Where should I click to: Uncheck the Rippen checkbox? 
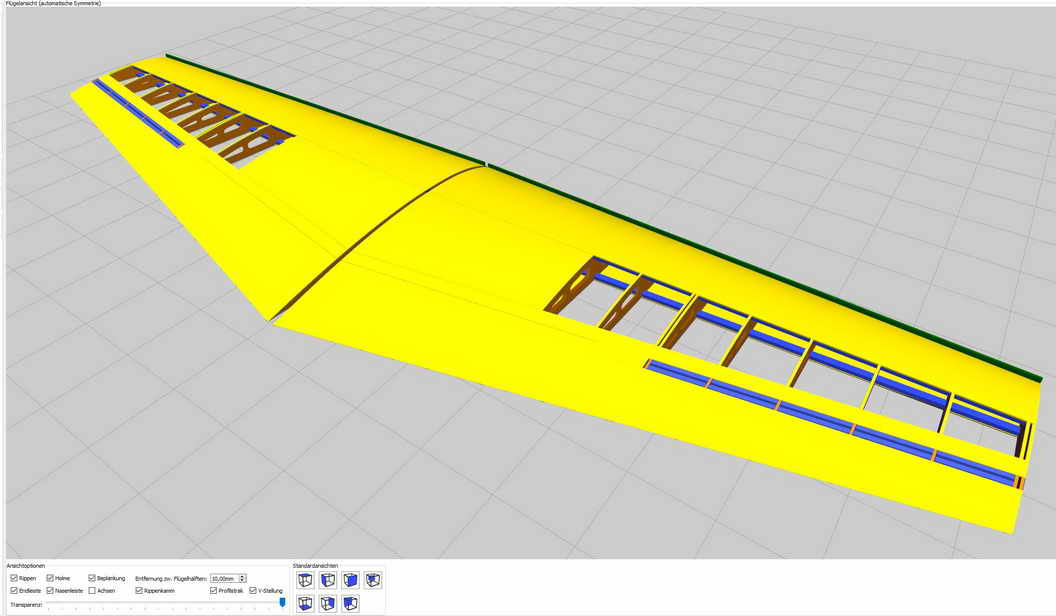click(14, 578)
